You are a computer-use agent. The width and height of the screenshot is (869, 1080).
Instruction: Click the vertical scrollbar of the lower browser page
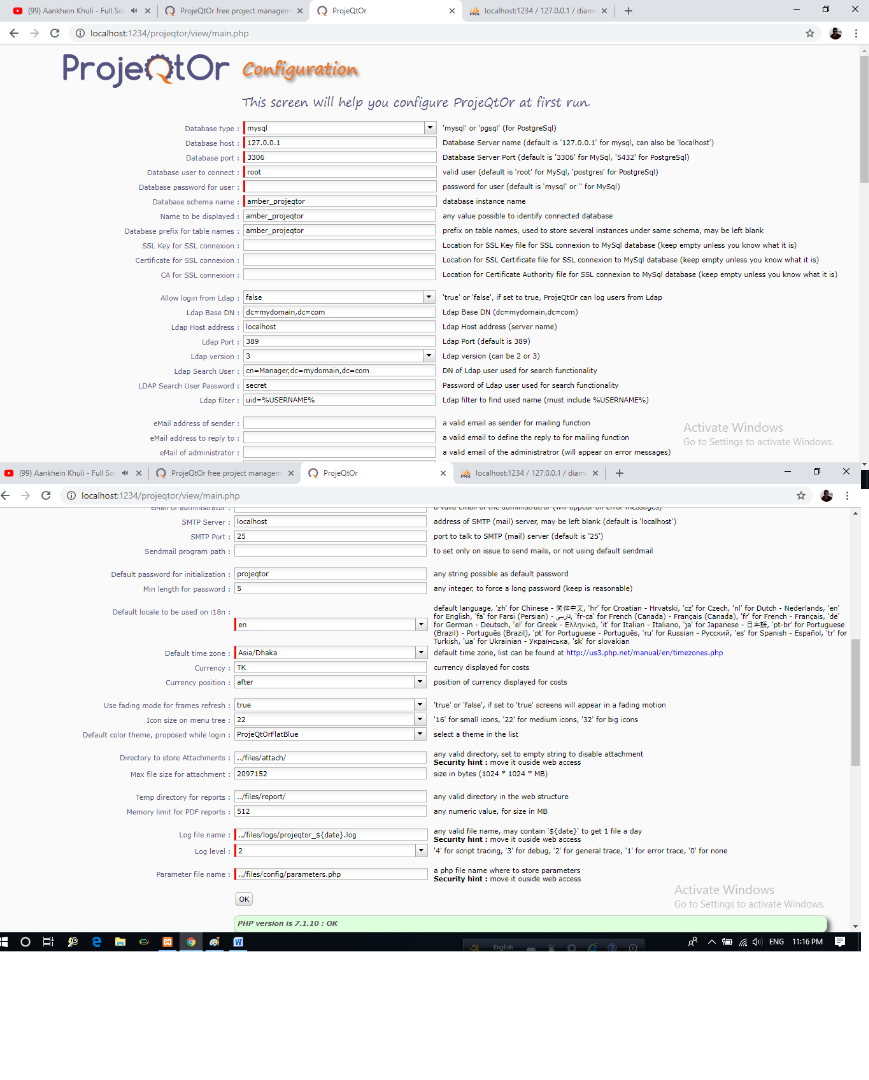point(855,703)
